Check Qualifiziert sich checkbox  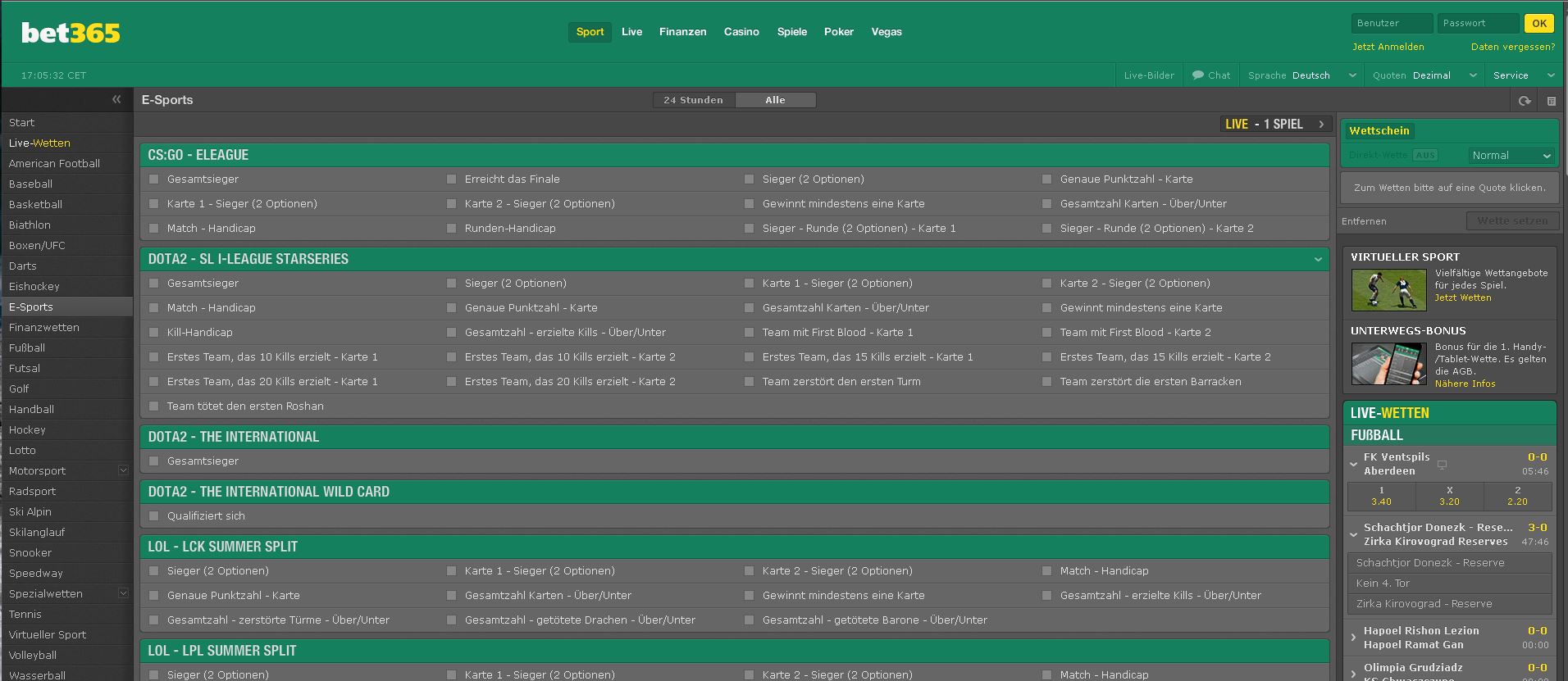tap(153, 515)
